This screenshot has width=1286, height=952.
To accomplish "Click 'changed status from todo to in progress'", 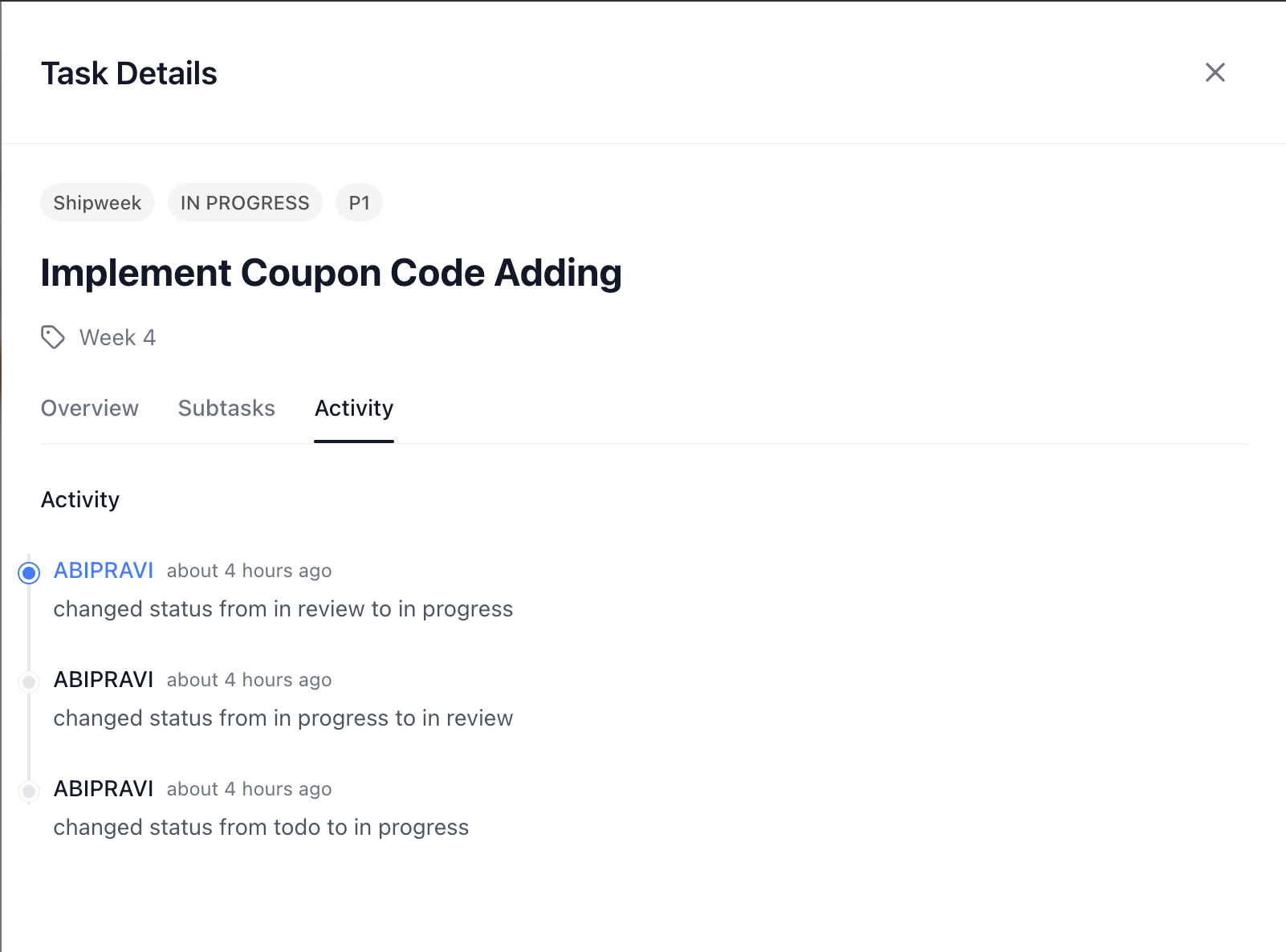I will pos(261,827).
